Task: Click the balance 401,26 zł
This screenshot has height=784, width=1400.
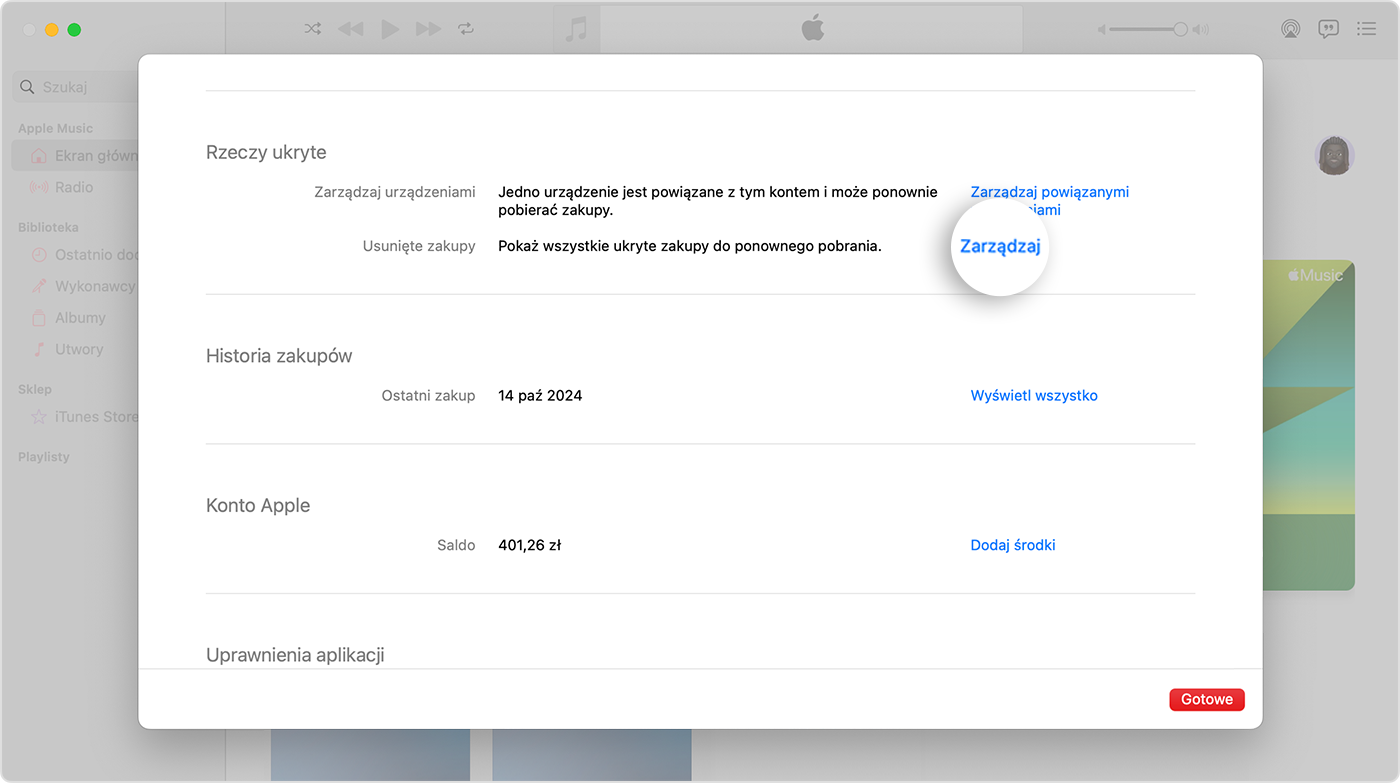Action: [530, 545]
